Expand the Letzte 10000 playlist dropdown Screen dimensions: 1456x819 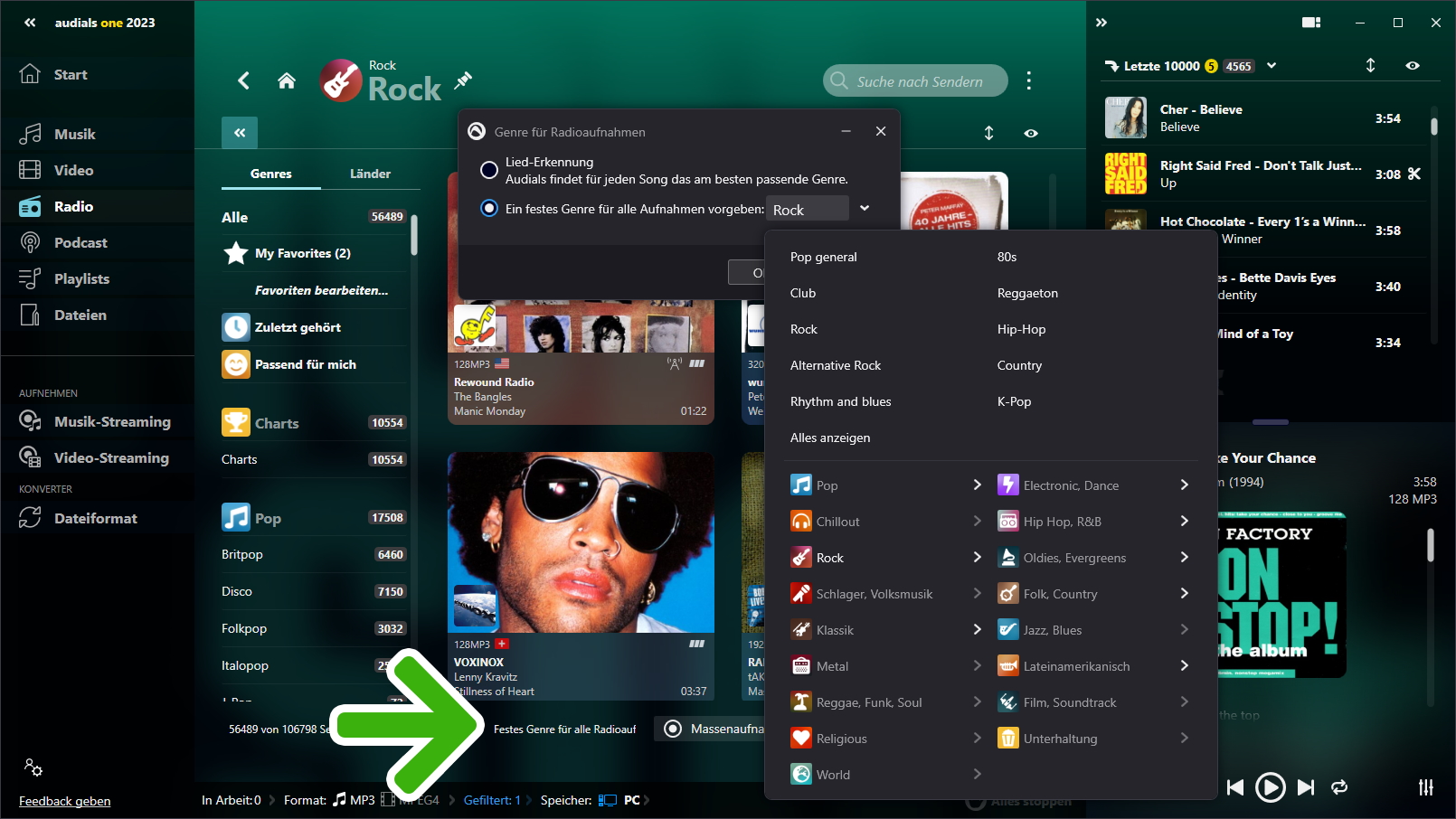tap(1272, 65)
